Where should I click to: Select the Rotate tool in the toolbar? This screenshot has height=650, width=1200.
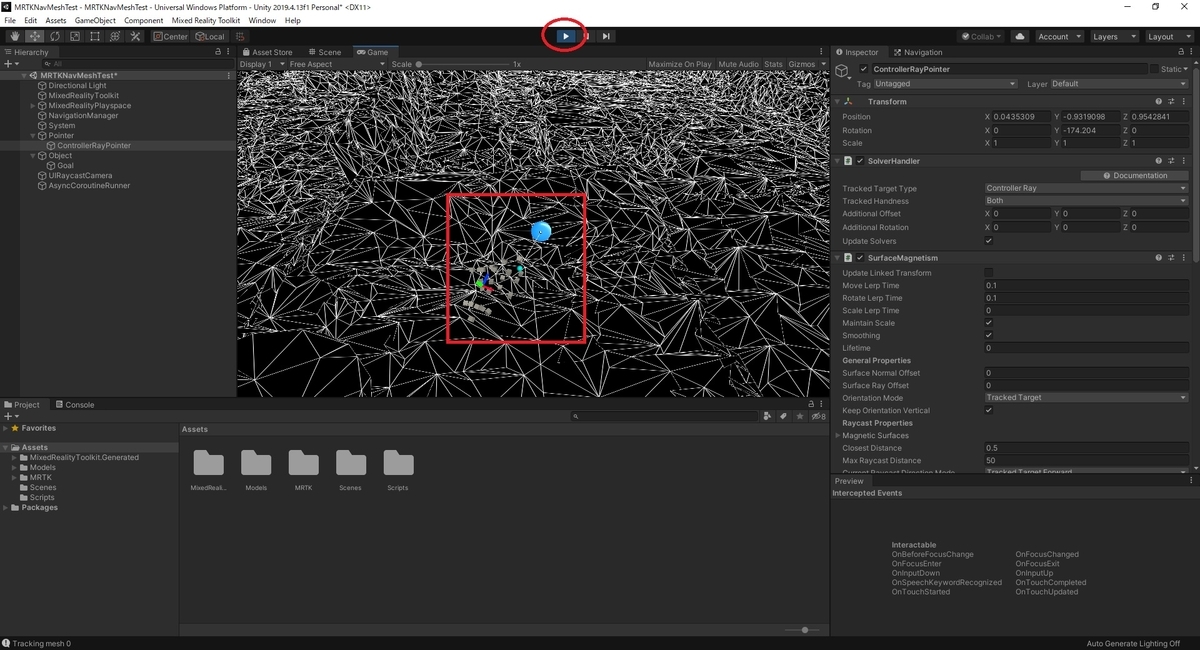pyautogui.click(x=54, y=36)
